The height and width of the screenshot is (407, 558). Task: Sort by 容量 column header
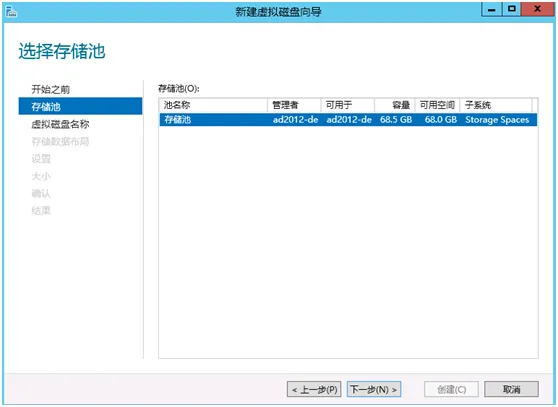[395, 105]
